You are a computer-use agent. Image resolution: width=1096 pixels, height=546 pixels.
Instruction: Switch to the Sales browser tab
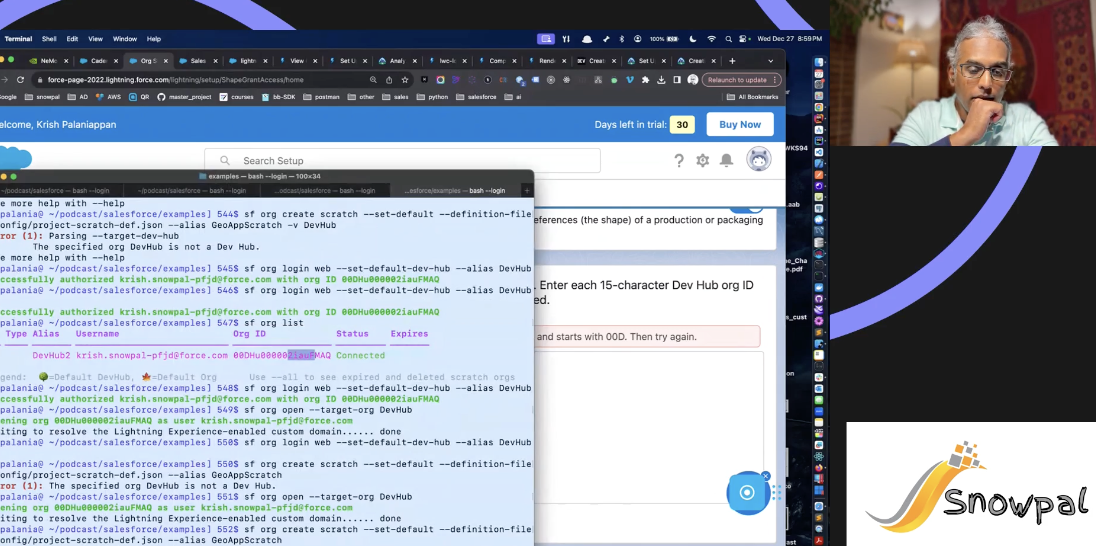(x=199, y=61)
